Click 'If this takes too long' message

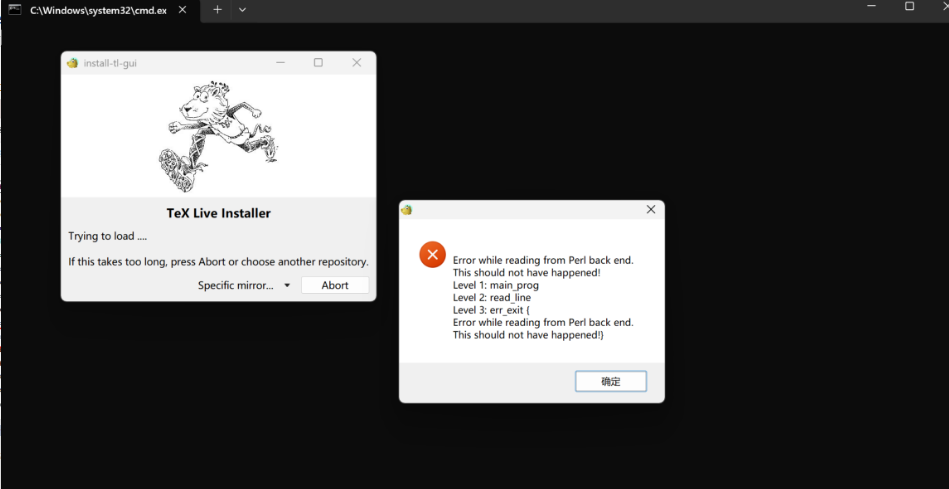pos(218,262)
